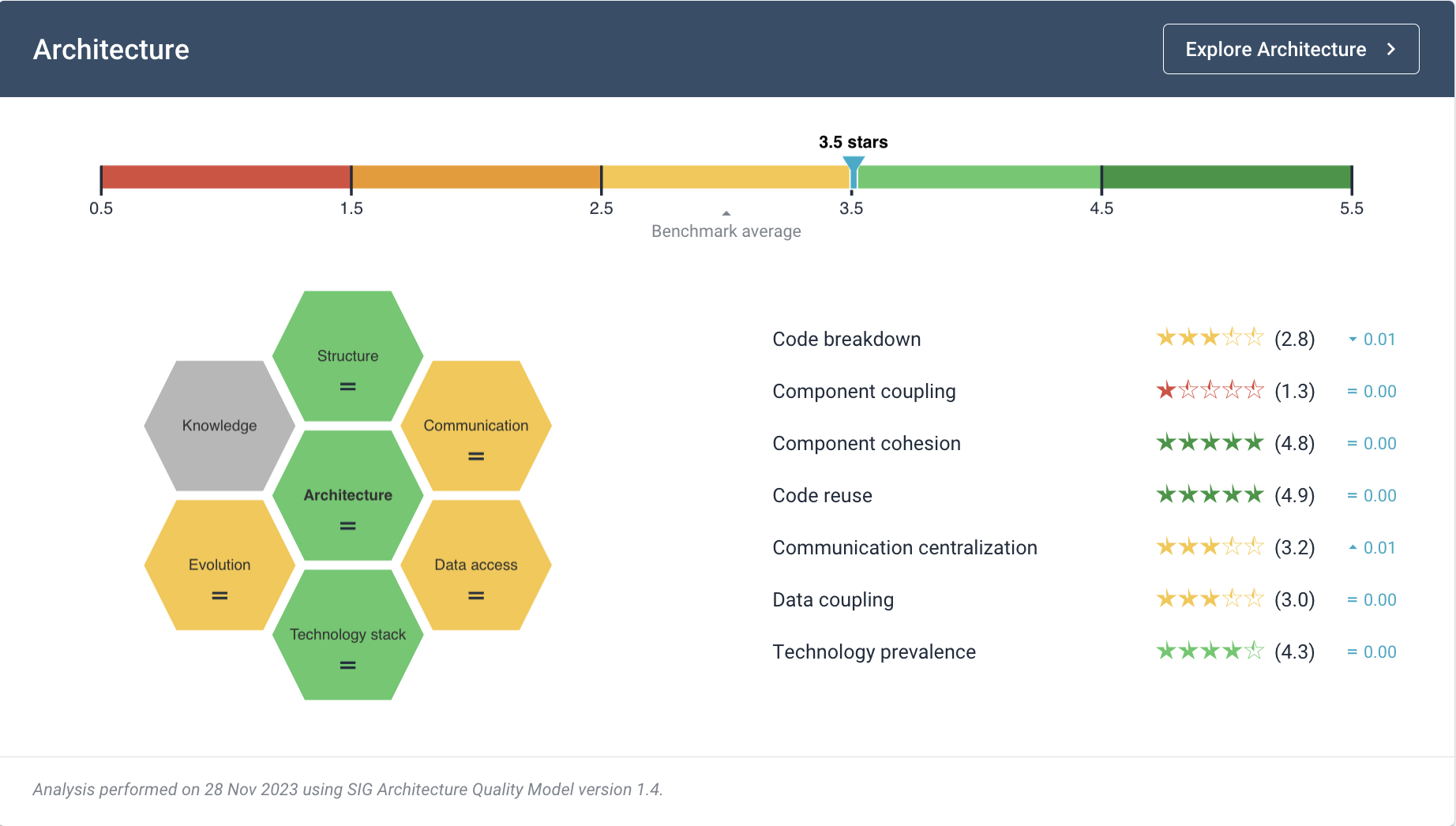Click the 3.5 stars rating marker on scale
This screenshot has width=1456, height=826.
coord(853,171)
